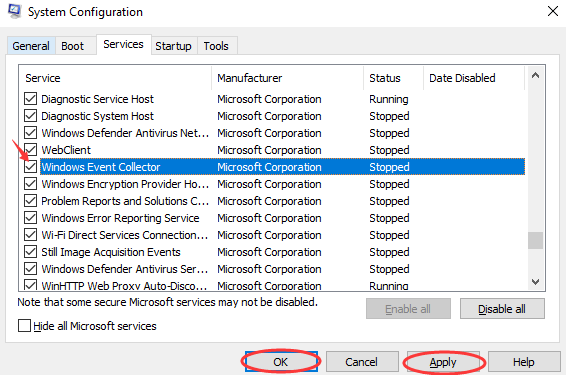Image resolution: width=566 pixels, height=375 pixels.
Task: Toggle the WebClient service checkbox
Action: click(30, 149)
